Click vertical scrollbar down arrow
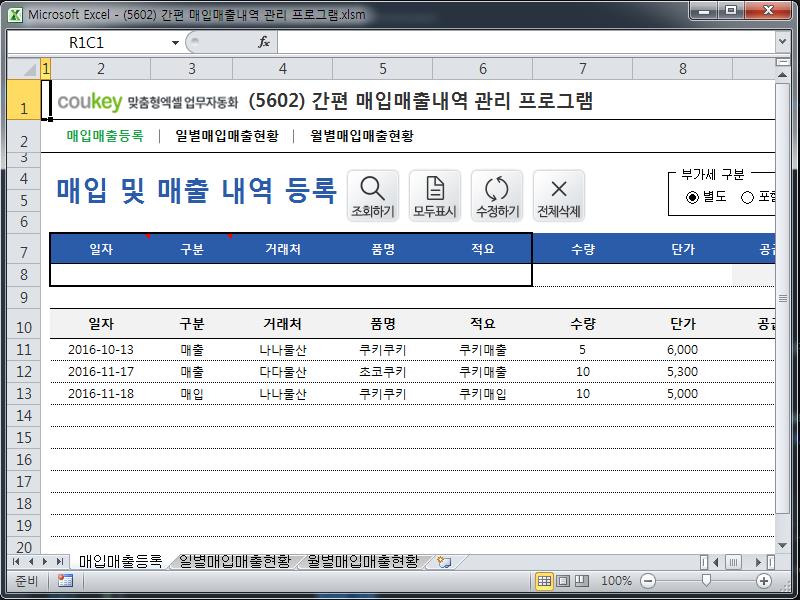Viewport: 800px width, 600px height. tap(782, 546)
